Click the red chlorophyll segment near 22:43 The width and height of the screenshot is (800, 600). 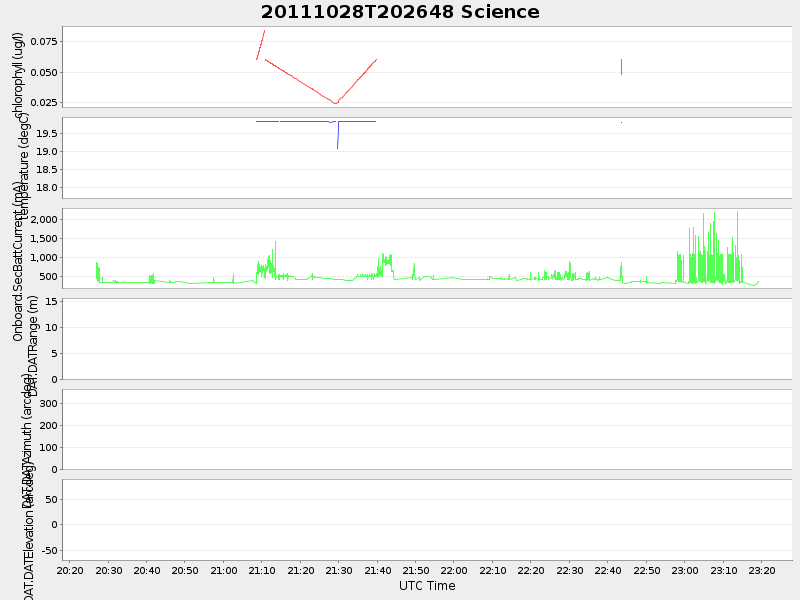621,67
